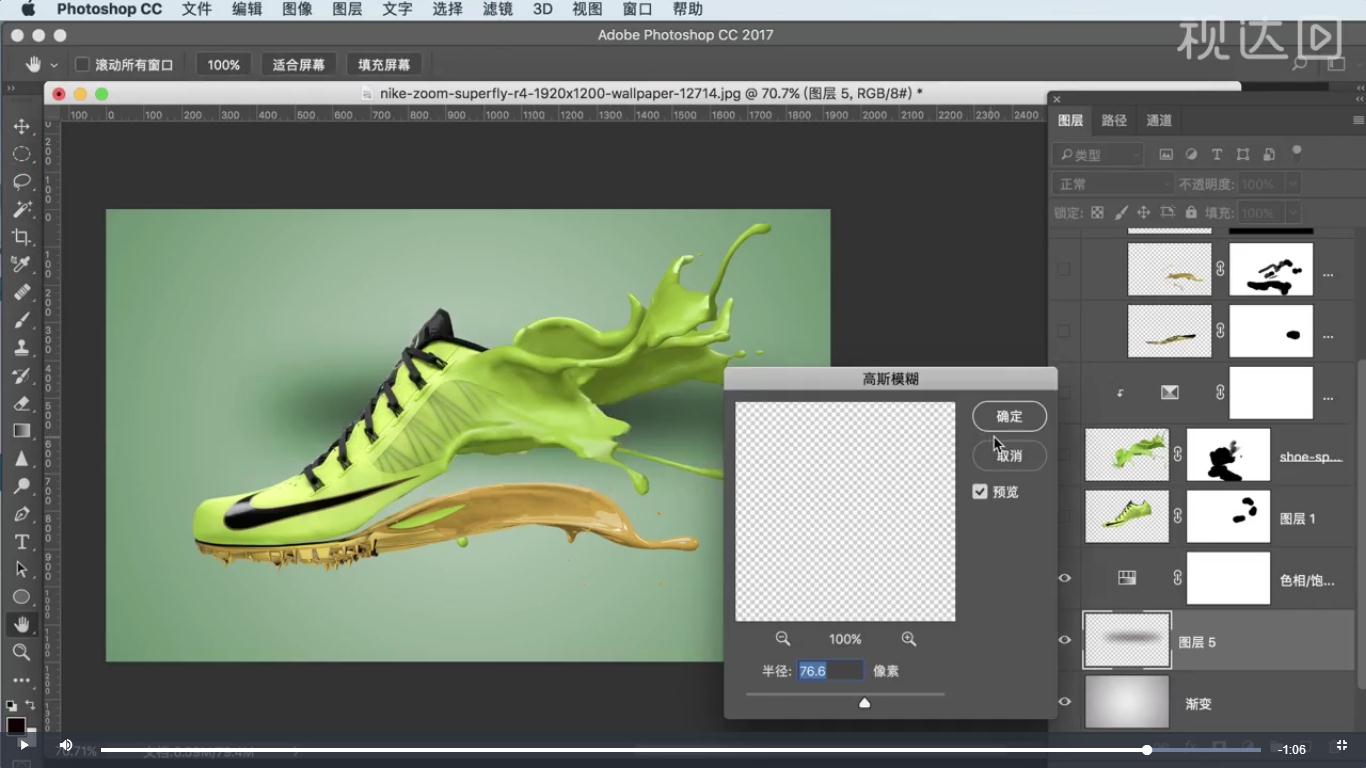The height and width of the screenshot is (768, 1366).
Task: Select the Move tool
Action: point(21,127)
